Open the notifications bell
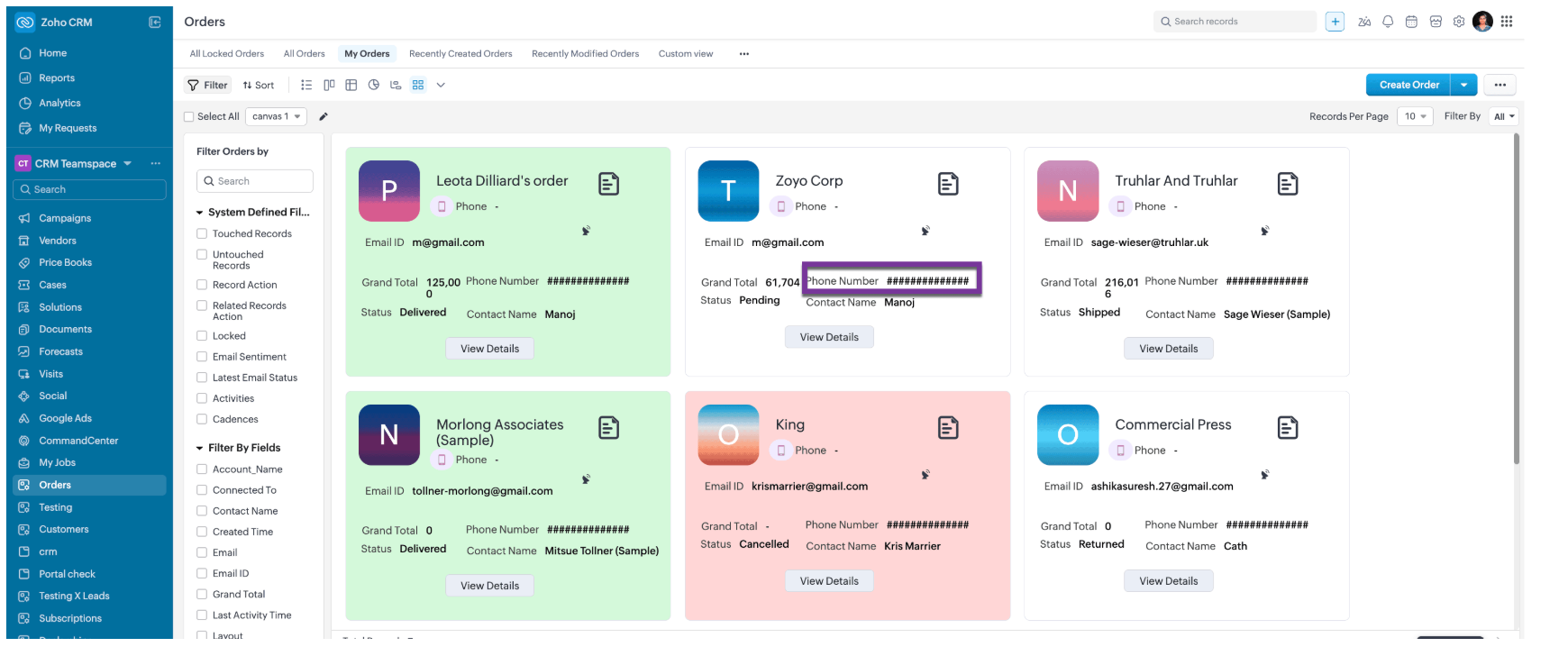 (x=1388, y=22)
